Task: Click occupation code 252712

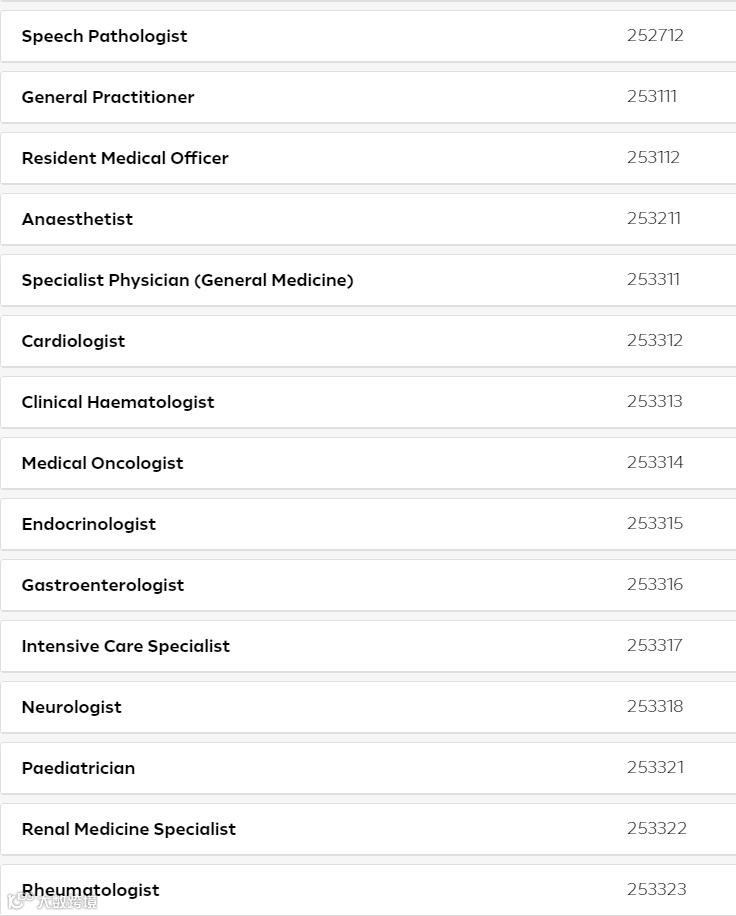Action: point(655,35)
